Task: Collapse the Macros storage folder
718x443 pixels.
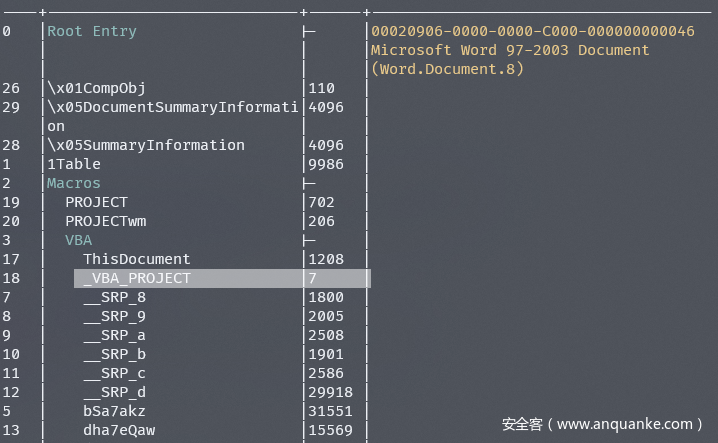Action: coord(74,183)
